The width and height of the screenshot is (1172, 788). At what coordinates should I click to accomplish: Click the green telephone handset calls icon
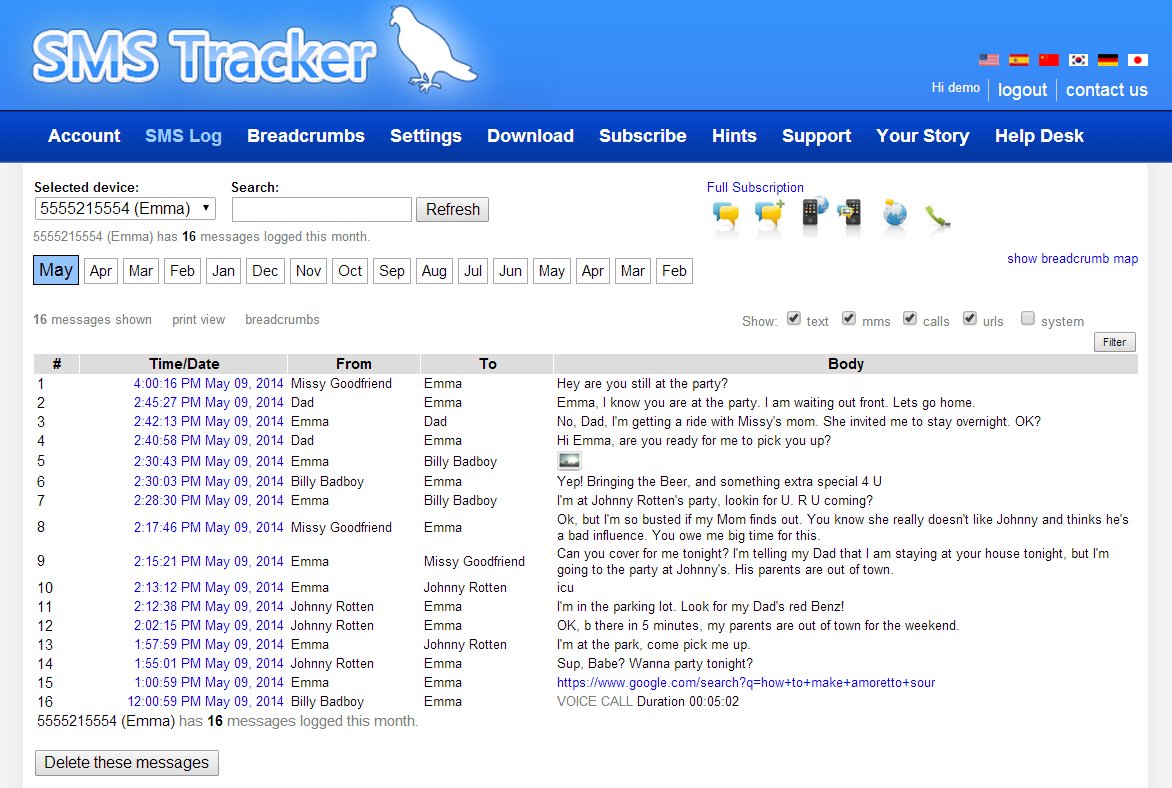[937, 216]
